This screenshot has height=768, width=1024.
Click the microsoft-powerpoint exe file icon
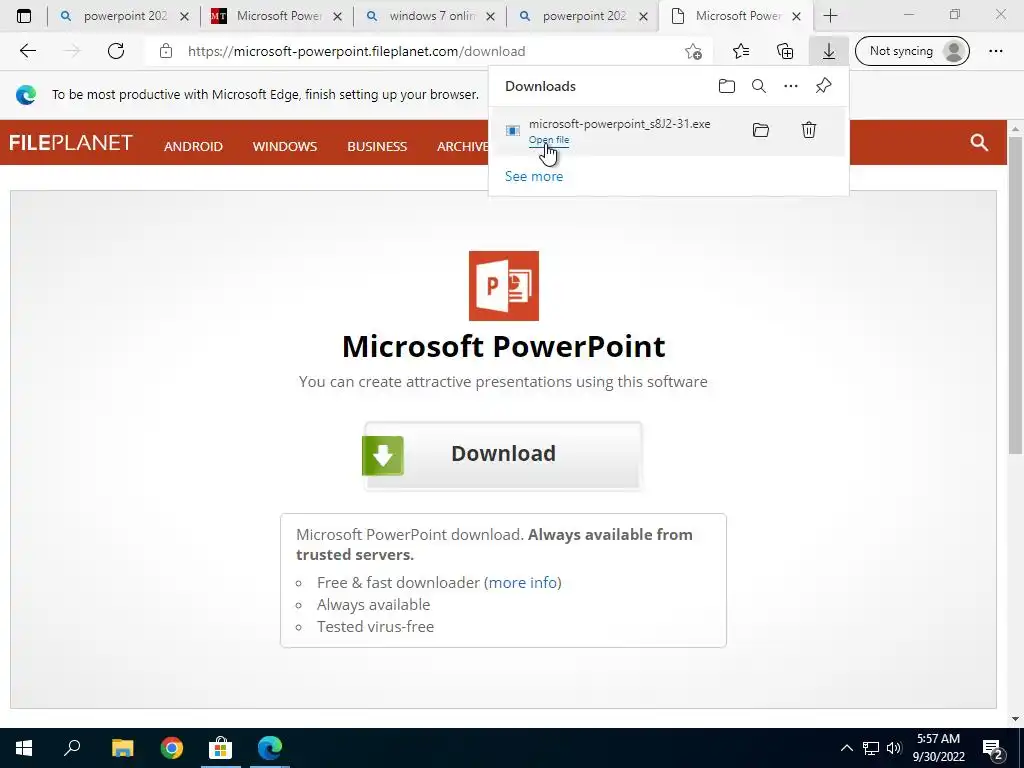pos(513,131)
